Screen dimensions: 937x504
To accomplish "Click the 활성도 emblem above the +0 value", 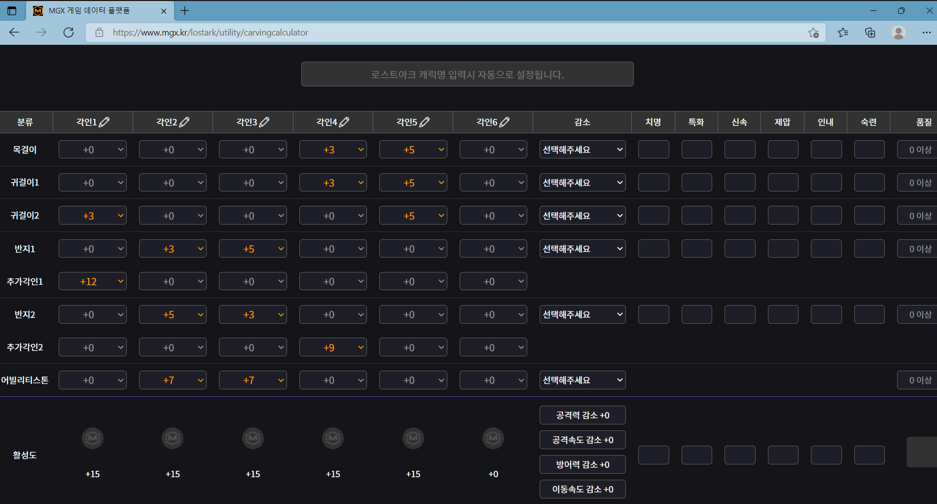I will click(493, 438).
